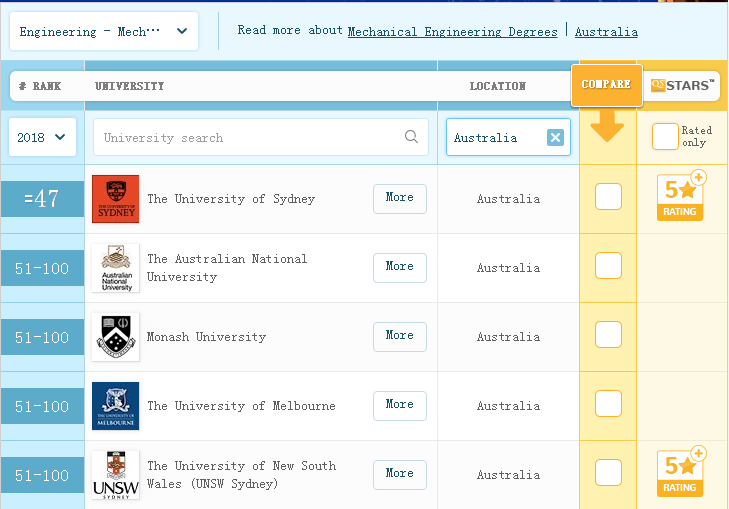The height and width of the screenshot is (509, 729).
Task: Open the Mechanical Engineering Degrees link
Action: pyautogui.click(x=452, y=32)
